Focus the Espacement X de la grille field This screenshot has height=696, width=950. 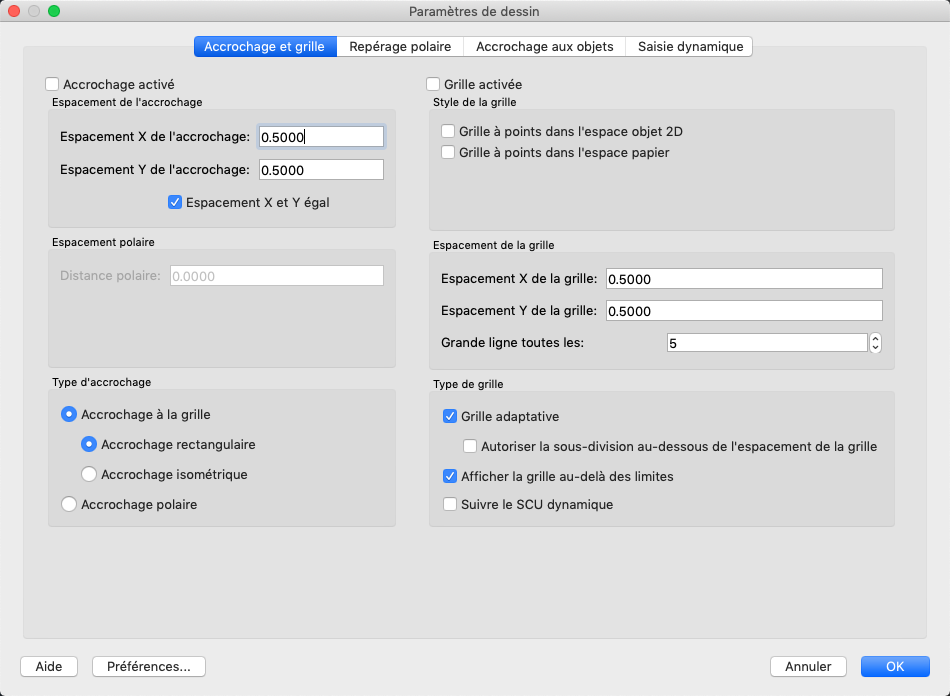744,279
